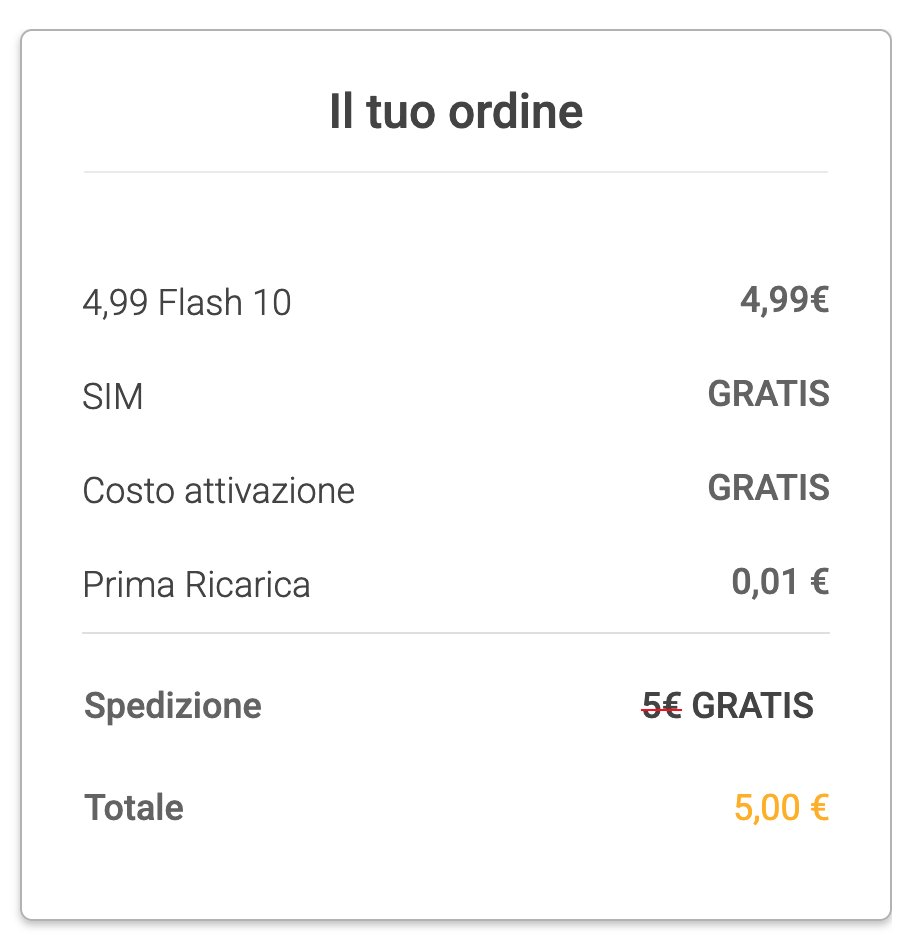This screenshot has height=950, width=908.
Task: Click the divider line above Spedizione
Action: coord(456,633)
